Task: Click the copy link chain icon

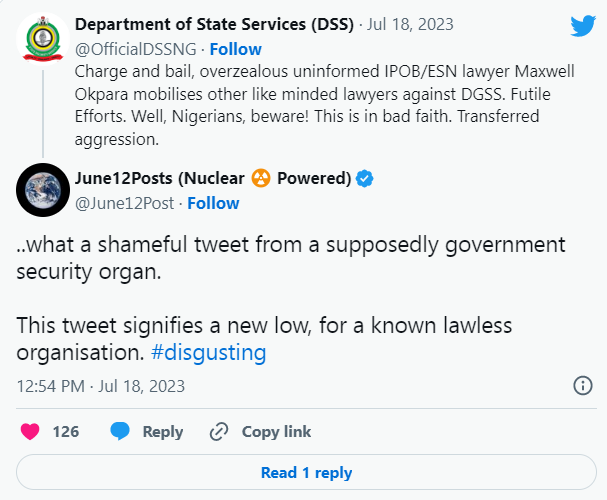Action: [x=219, y=432]
